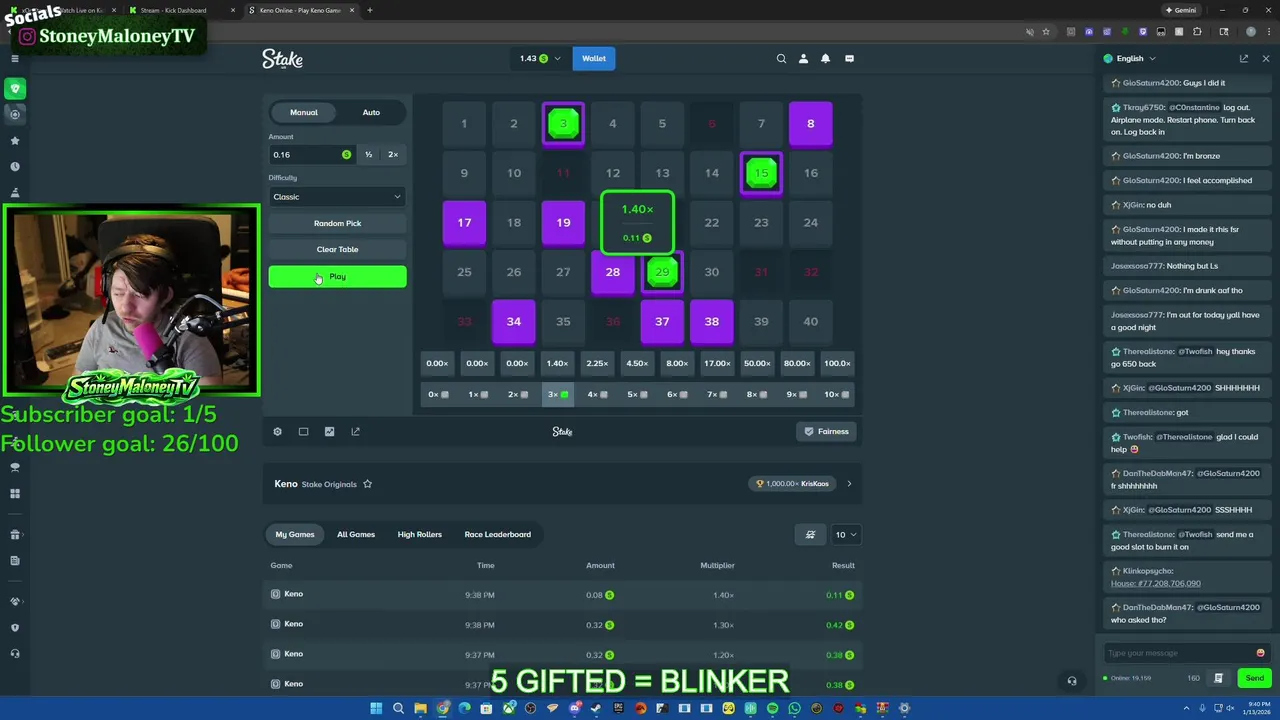Bookmark this page with star icon
Image resolution: width=1280 pixels, height=720 pixels.
1046,32
